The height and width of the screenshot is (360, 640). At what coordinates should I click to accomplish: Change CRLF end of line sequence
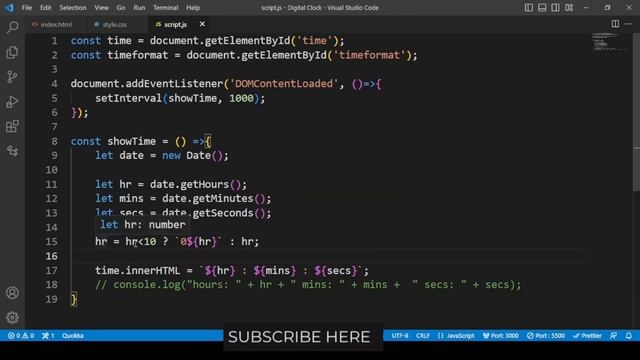(x=422, y=336)
